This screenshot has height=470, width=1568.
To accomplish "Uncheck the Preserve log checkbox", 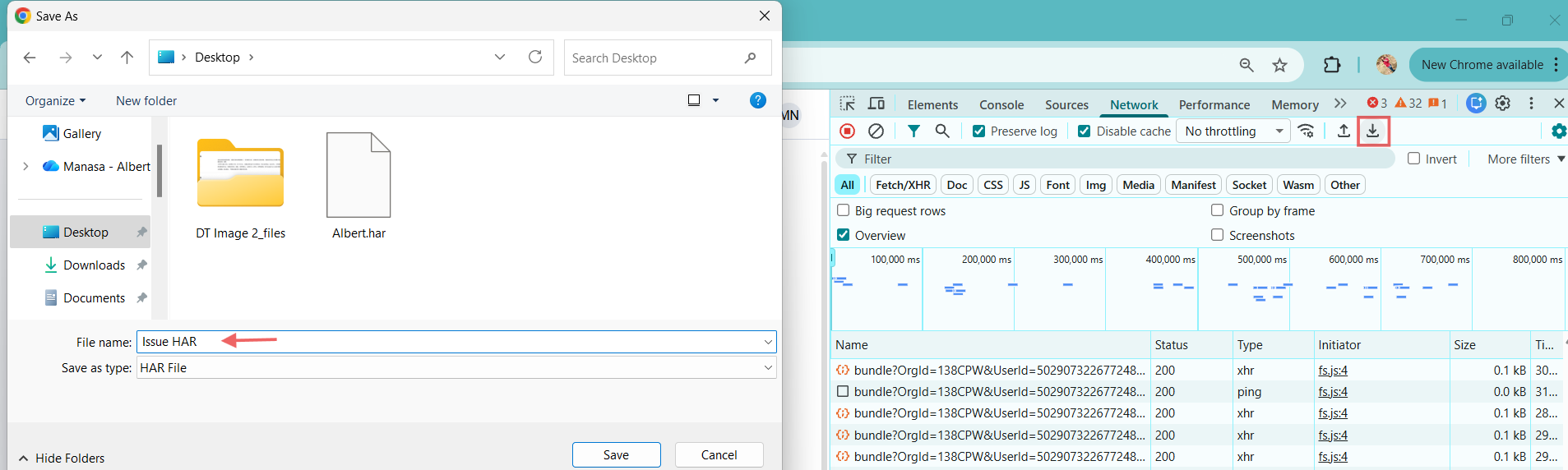I will click(x=978, y=131).
